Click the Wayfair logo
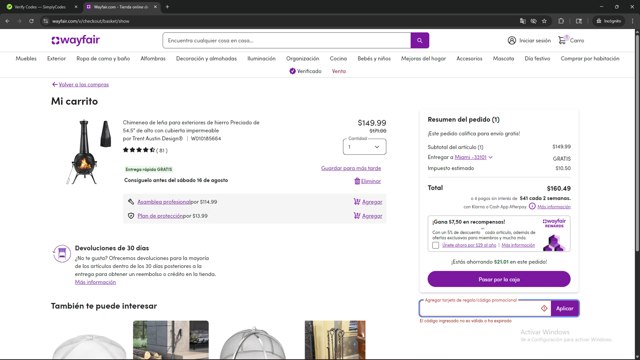The height and width of the screenshot is (360, 640). pos(76,40)
